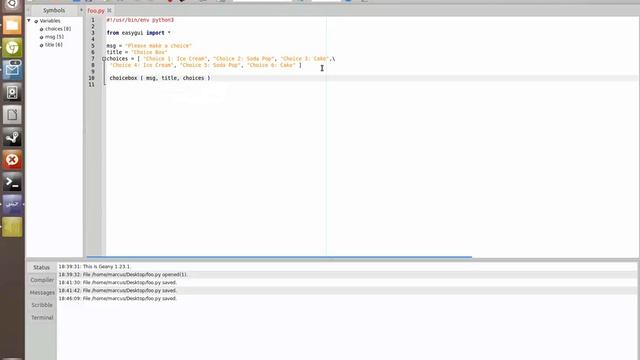Collapse the Variables tree node
This screenshot has height=360, width=640.
pyautogui.click(x=29, y=20)
